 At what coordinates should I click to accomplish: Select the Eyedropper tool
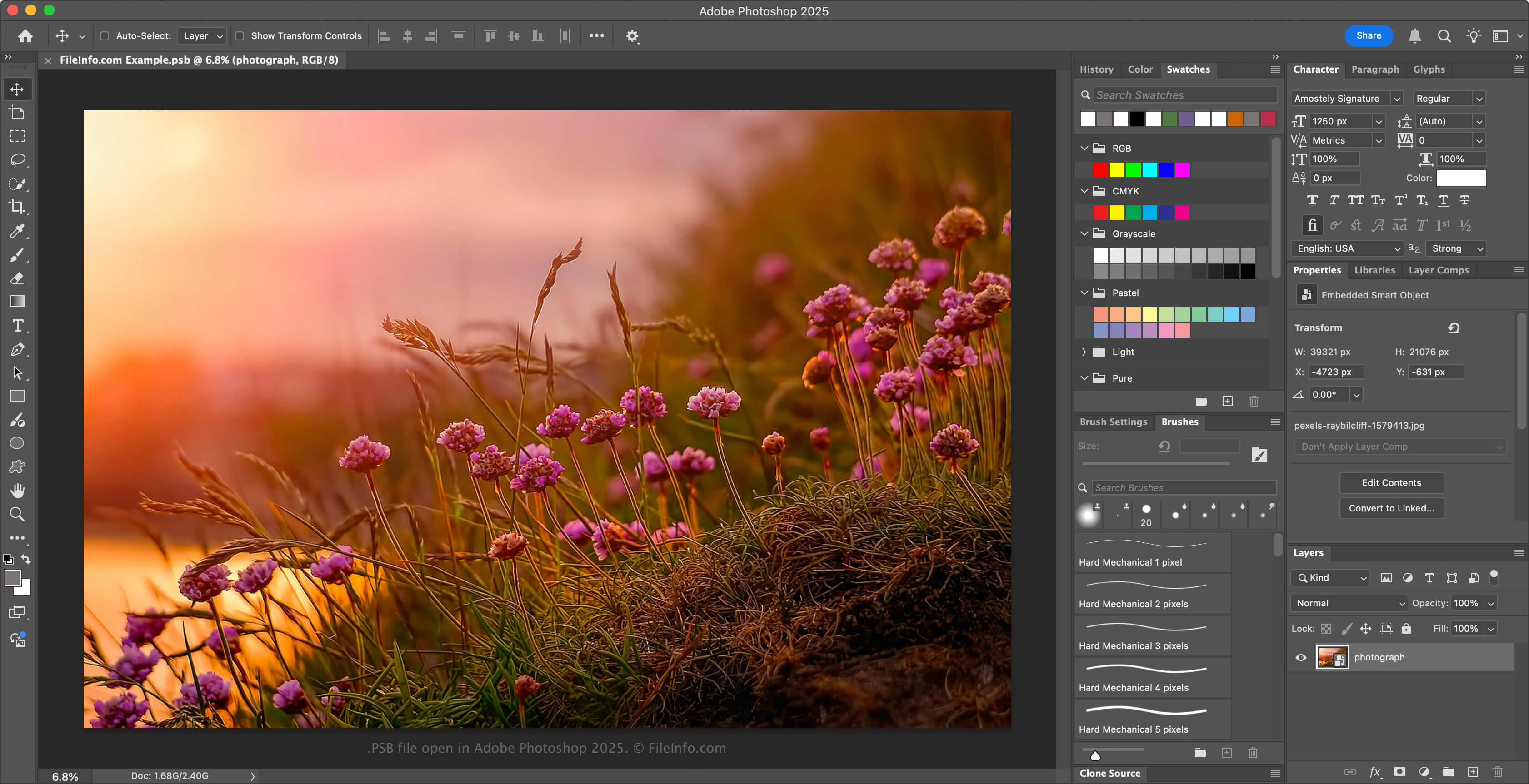[x=17, y=231]
